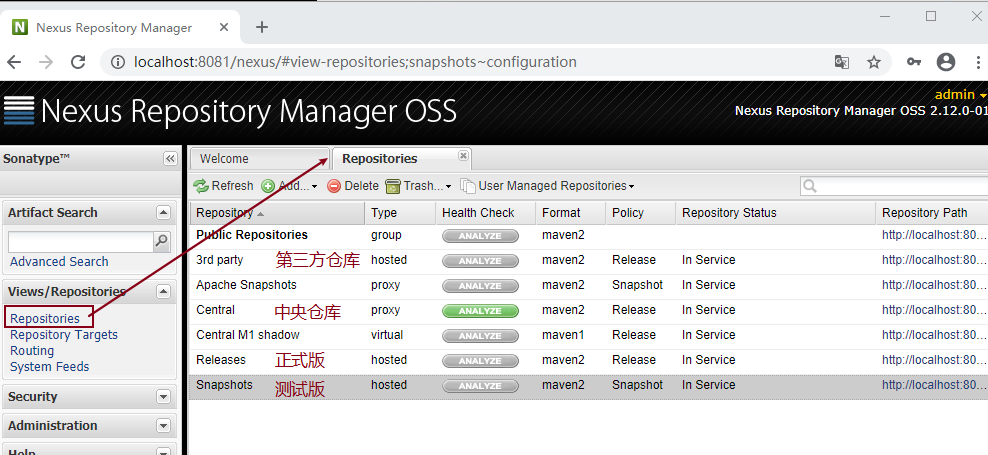Open the Repositories sidebar link
Image resolution: width=988 pixels, height=455 pixels.
[x=45, y=319]
